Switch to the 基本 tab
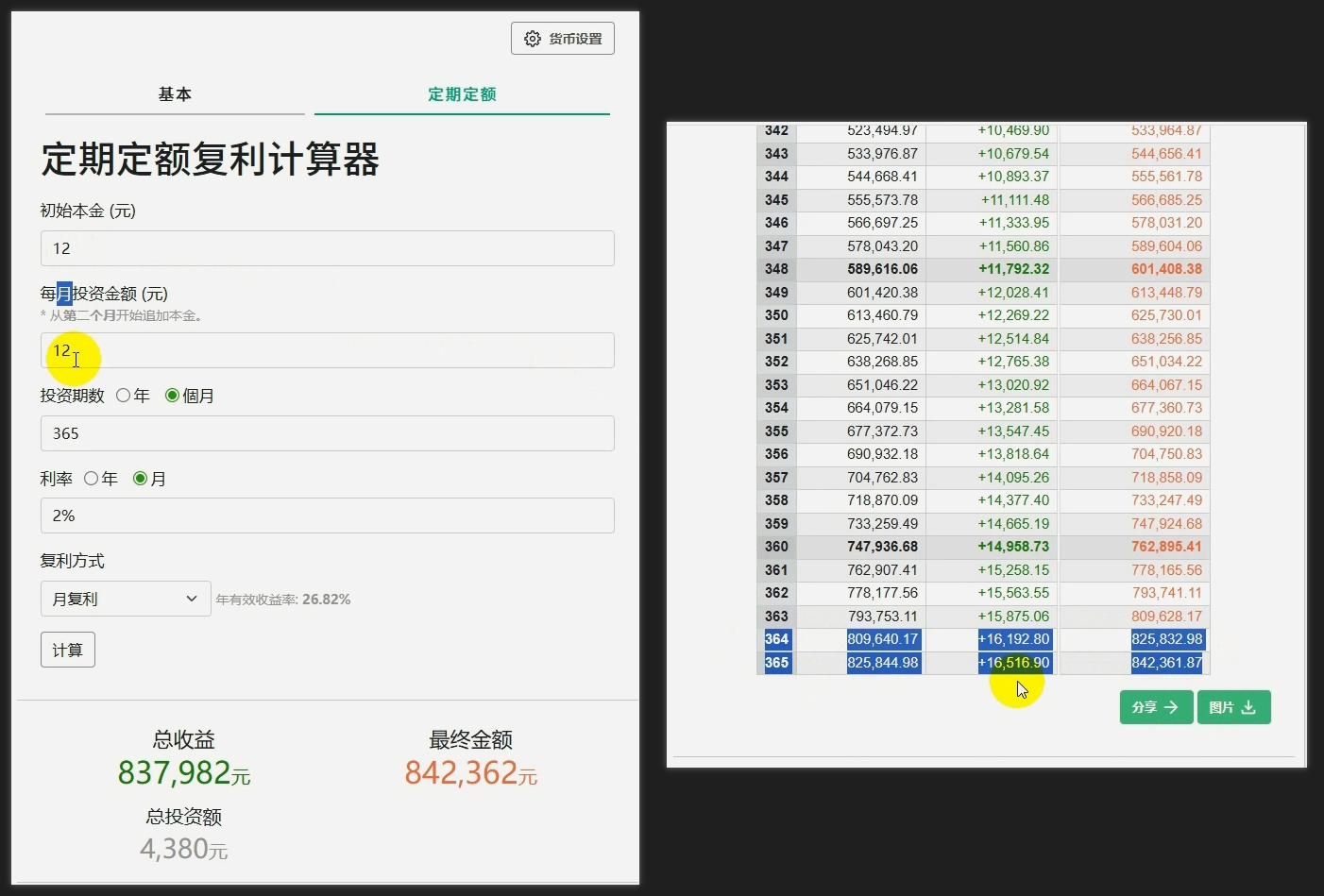Viewport: 1324px width, 896px height. [175, 94]
